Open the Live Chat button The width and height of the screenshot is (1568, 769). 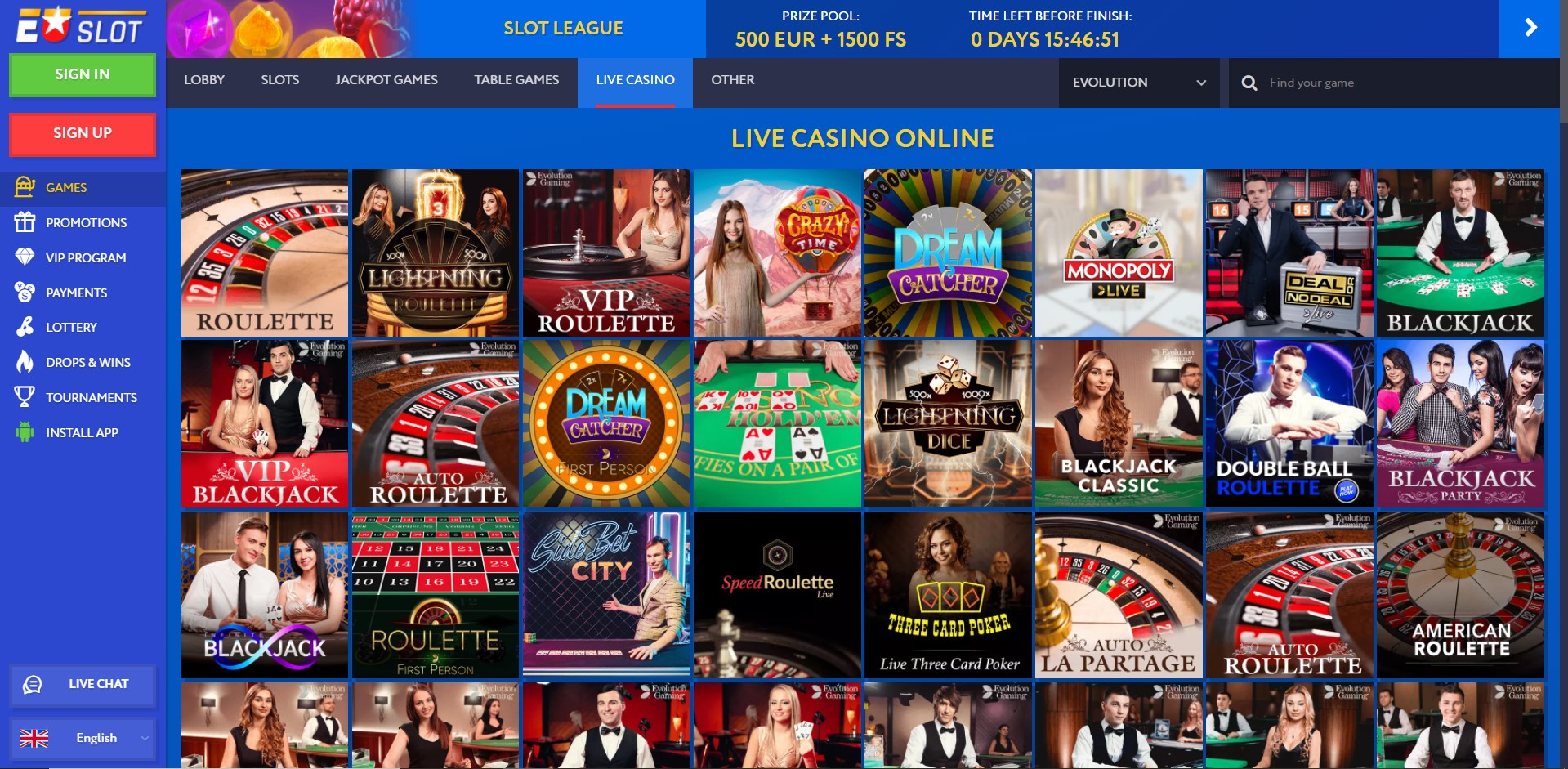point(83,684)
